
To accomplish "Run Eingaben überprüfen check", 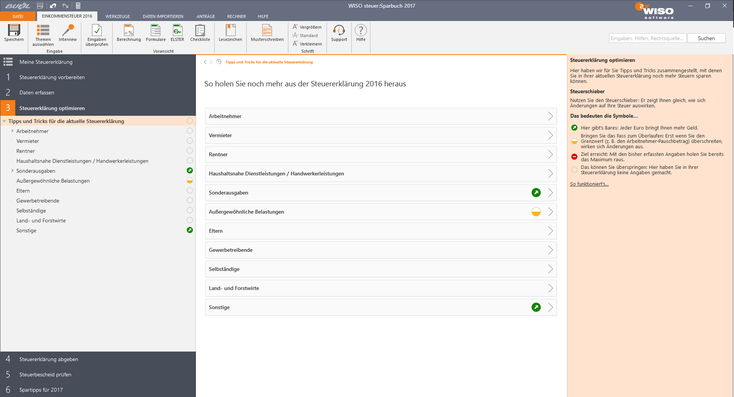I will click(x=97, y=35).
